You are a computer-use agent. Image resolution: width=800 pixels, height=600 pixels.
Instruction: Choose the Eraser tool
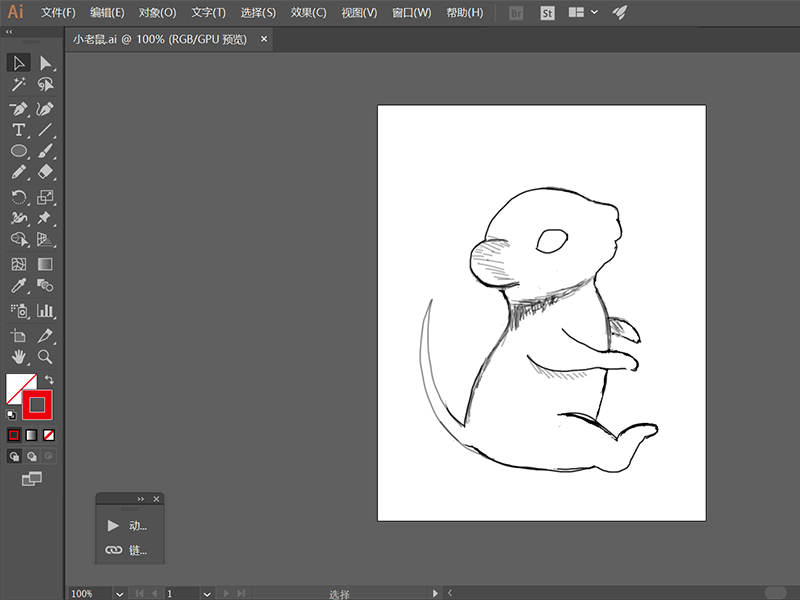[45, 172]
